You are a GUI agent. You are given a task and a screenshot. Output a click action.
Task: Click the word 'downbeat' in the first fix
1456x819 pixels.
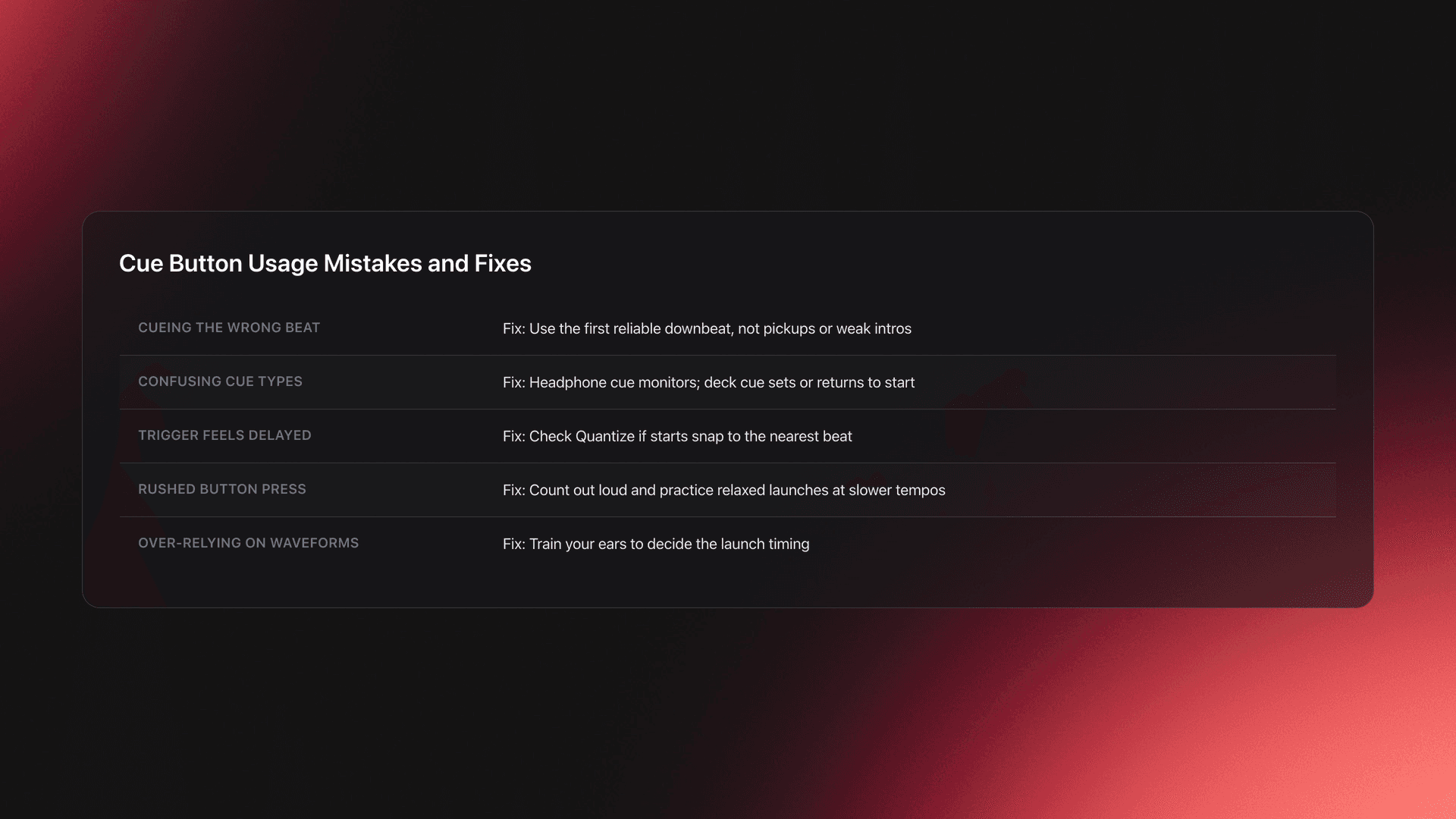pyautogui.click(x=698, y=328)
